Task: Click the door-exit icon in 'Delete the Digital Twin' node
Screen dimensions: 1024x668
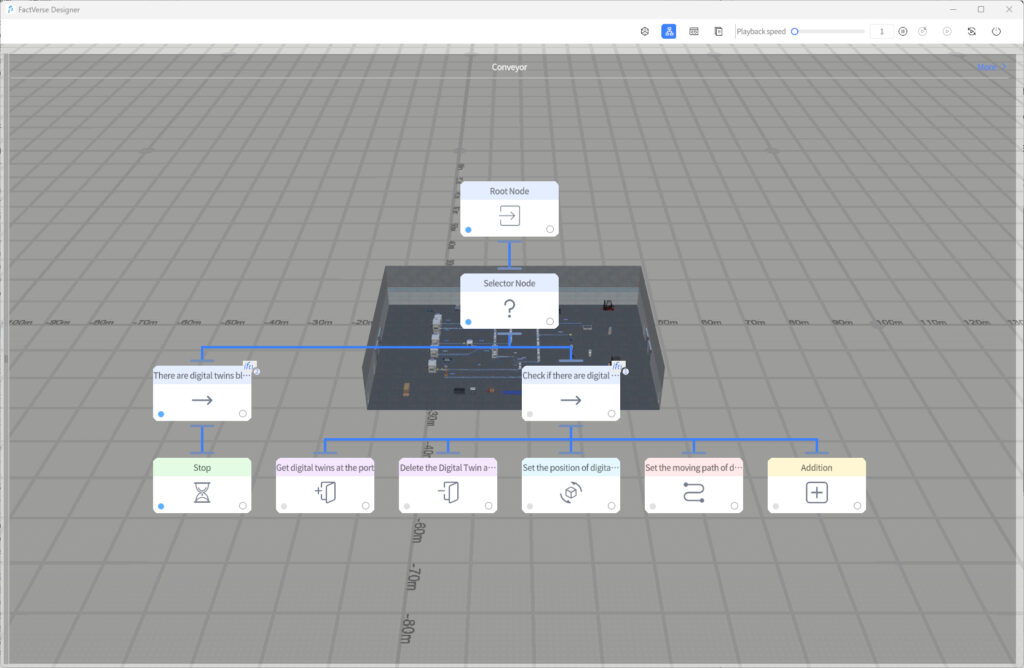Action: click(x=448, y=492)
